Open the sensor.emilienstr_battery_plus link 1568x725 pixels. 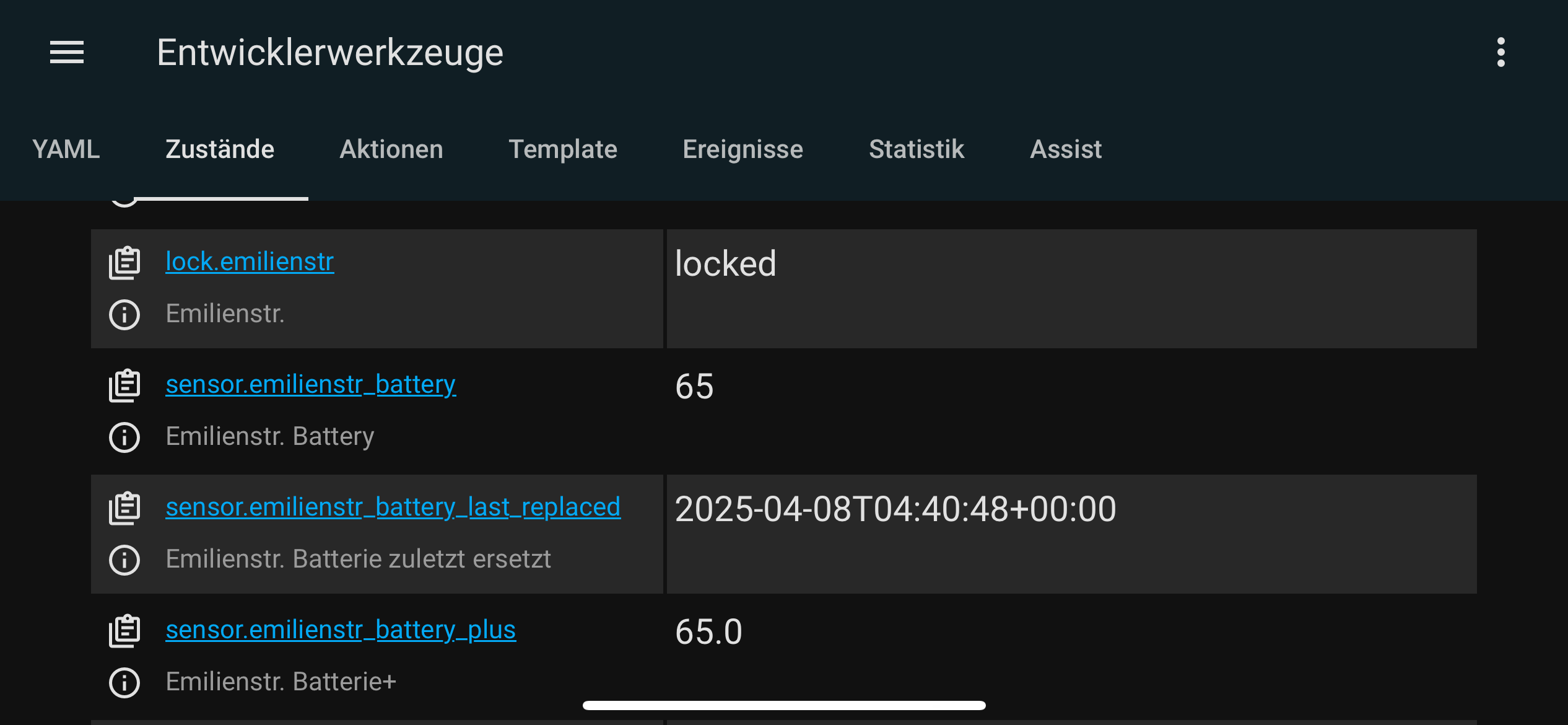tap(341, 630)
